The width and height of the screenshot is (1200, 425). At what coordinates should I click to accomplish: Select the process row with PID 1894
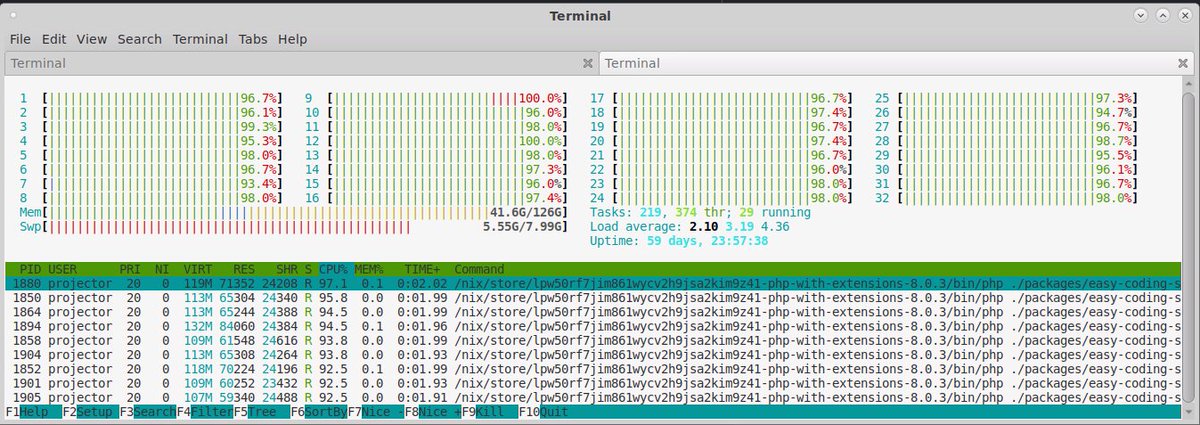pos(592,326)
